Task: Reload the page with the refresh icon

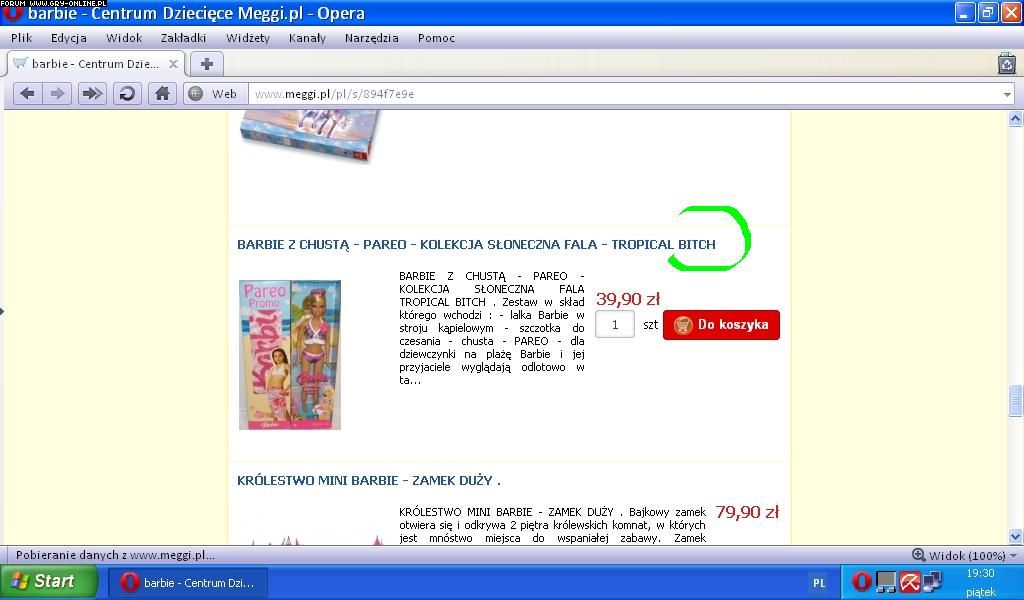Action: coord(127,93)
